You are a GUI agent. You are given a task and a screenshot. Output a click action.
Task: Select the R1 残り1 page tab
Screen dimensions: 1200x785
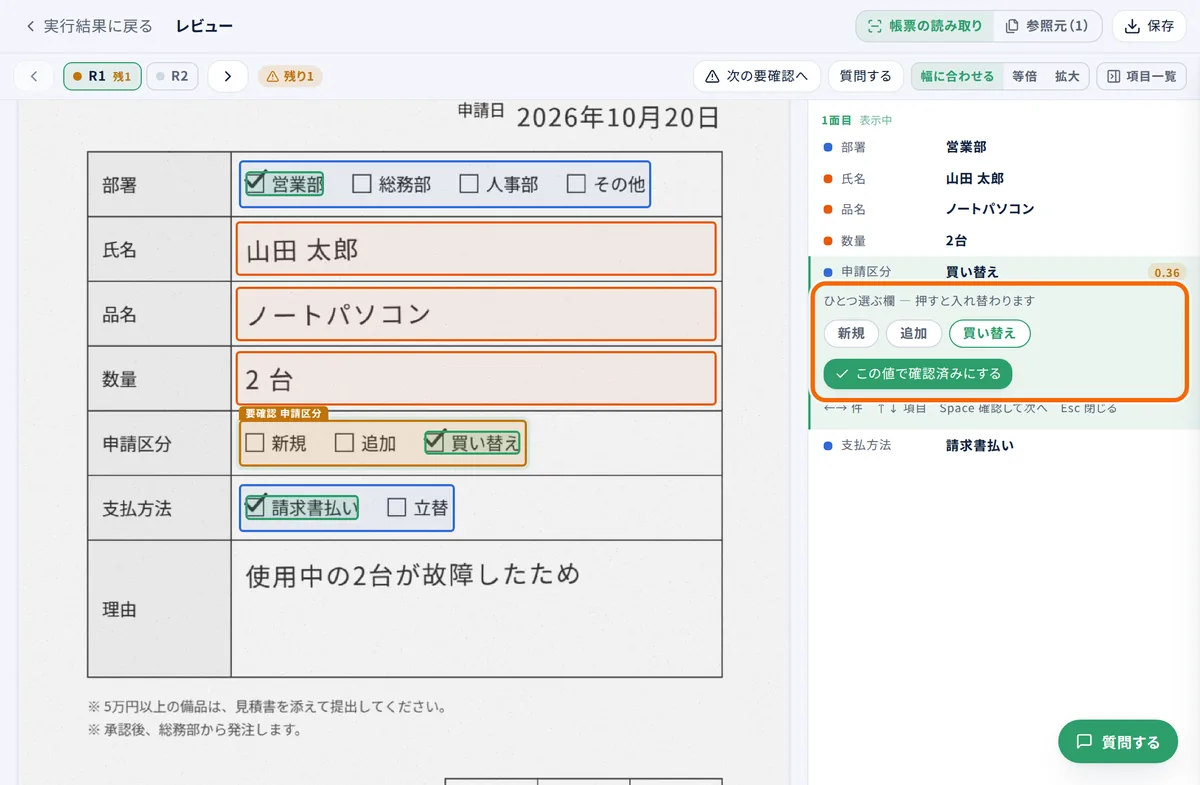point(102,76)
